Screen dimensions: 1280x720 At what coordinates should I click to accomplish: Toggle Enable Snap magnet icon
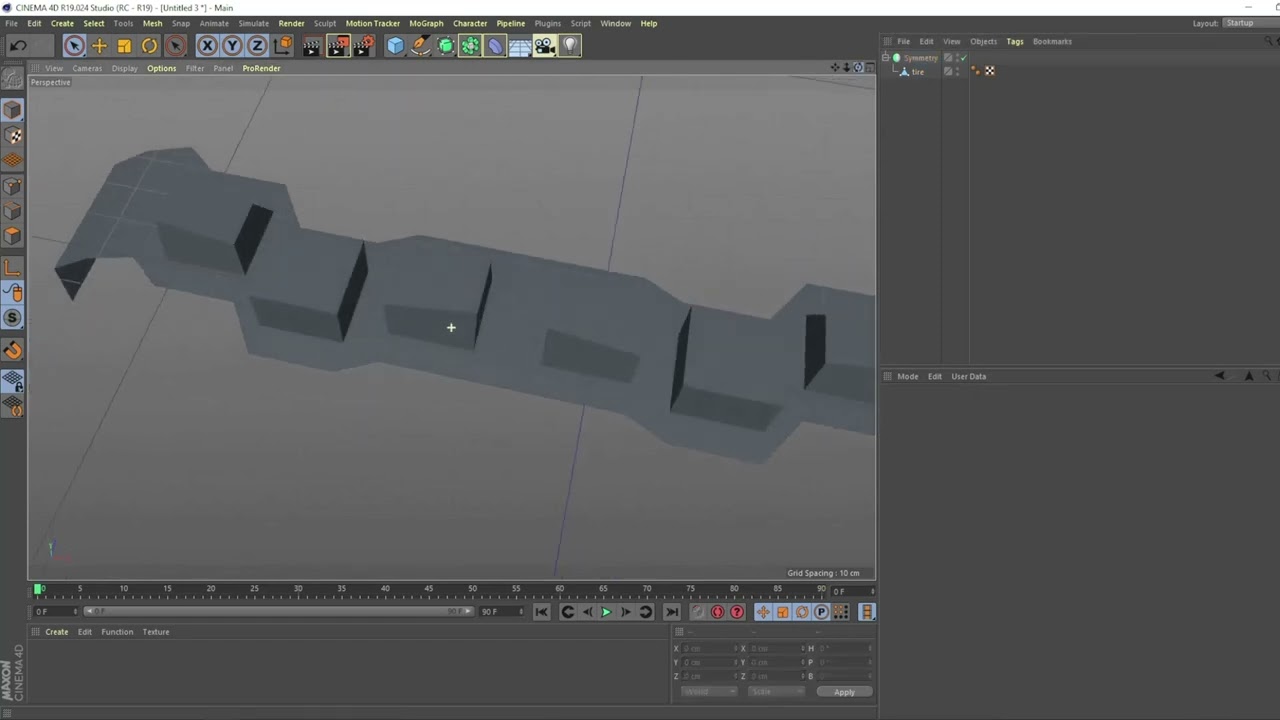tap(13, 350)
